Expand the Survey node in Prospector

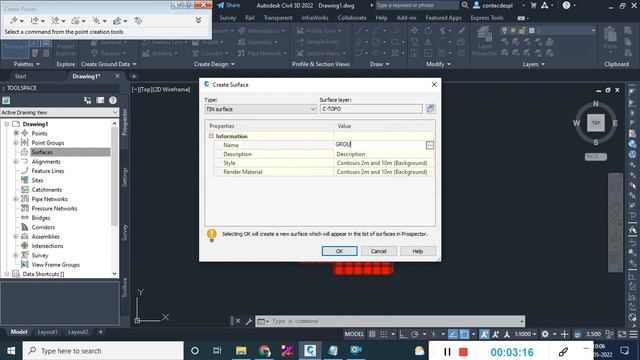16,255
